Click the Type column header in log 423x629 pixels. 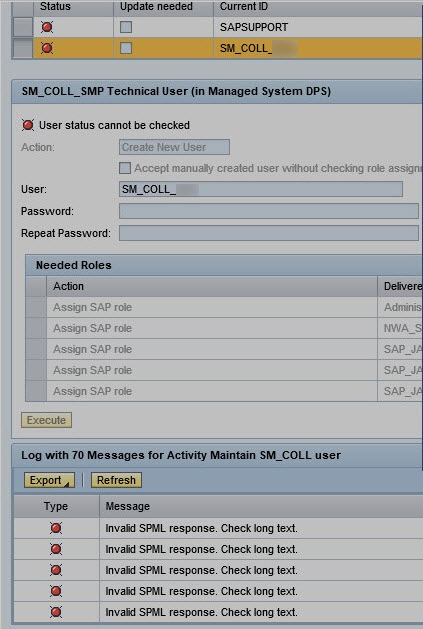coord(56,506)
